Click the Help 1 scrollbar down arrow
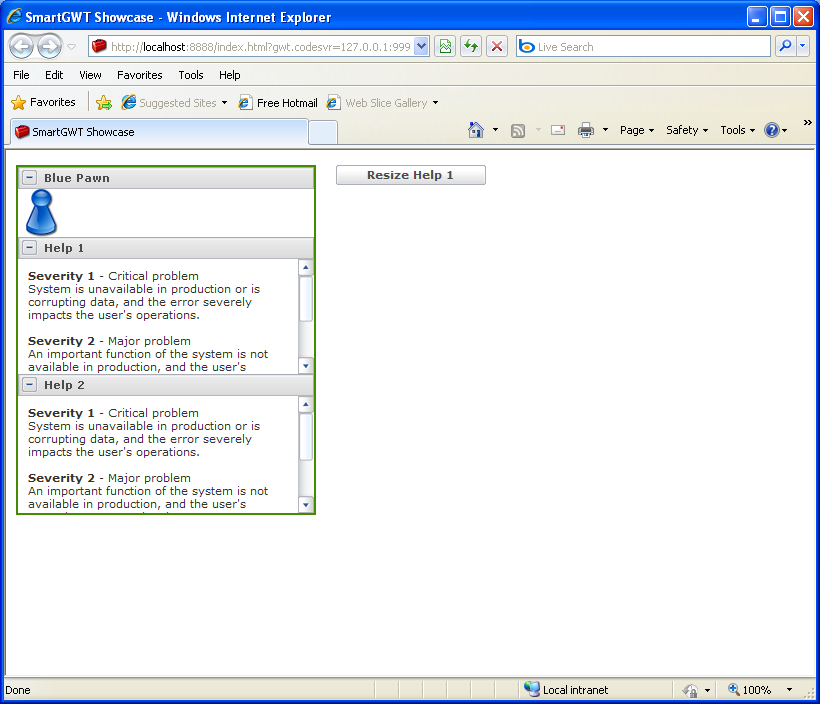This screenshot has width=820, height=704. pyautogui.click(x=305, y=366)
